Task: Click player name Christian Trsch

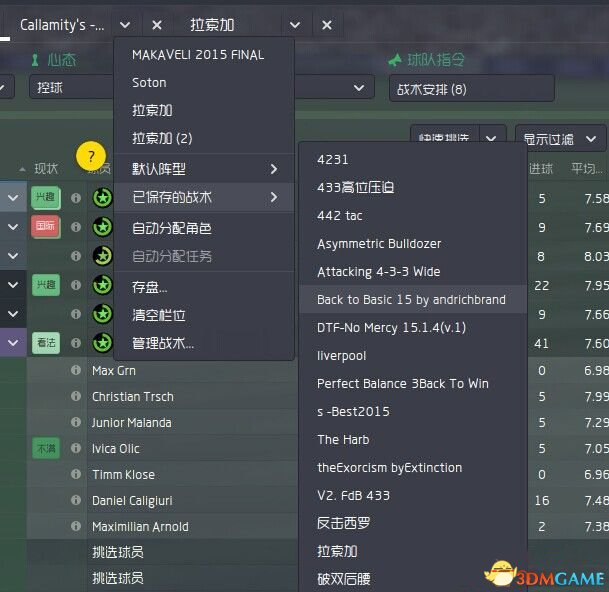Action: click(x=133, y=397)
